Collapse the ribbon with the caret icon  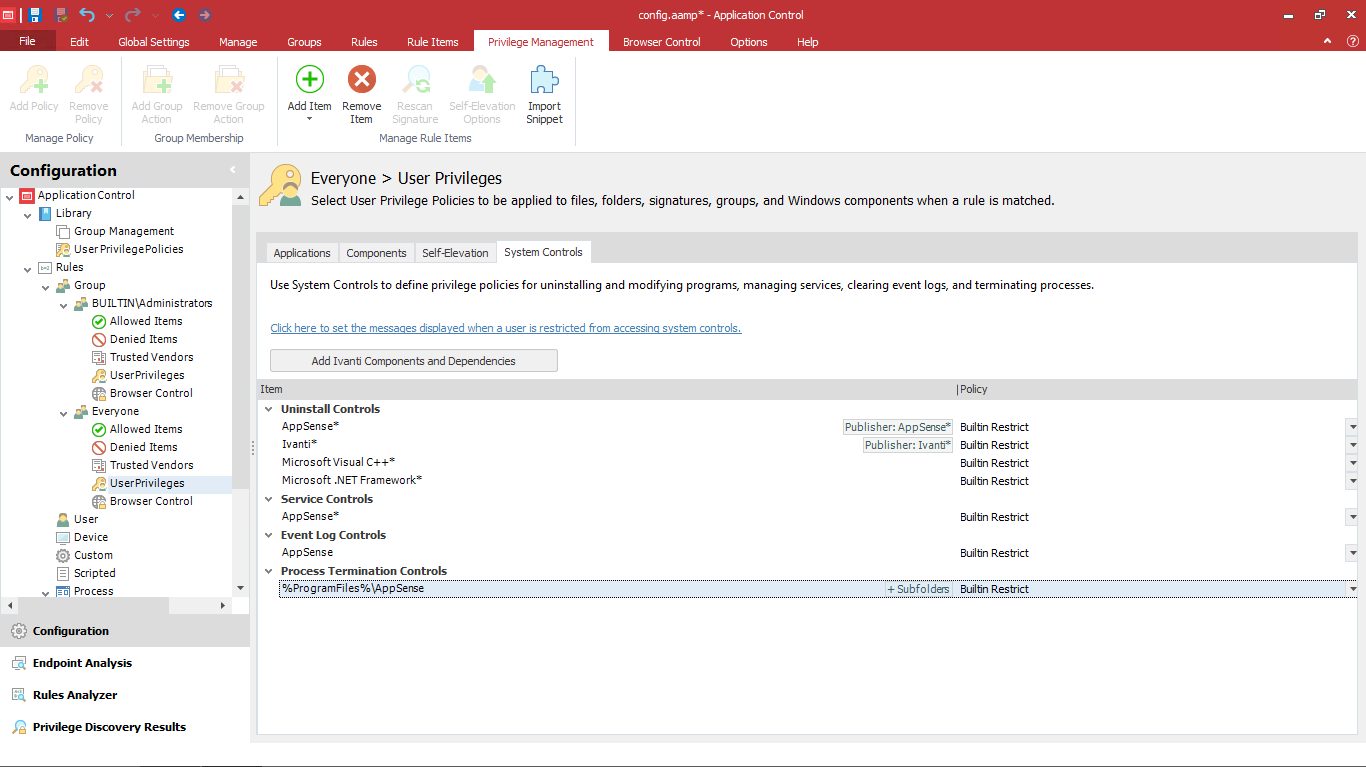(1327, 41)
